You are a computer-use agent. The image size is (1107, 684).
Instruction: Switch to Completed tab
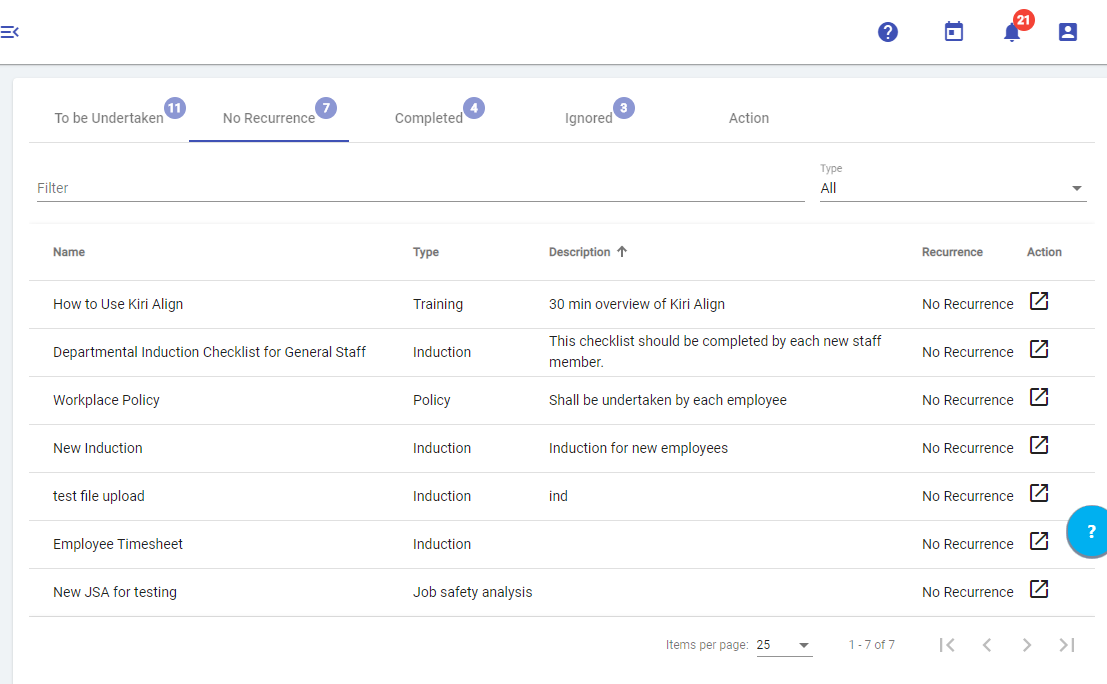click(x=429, y=118)
